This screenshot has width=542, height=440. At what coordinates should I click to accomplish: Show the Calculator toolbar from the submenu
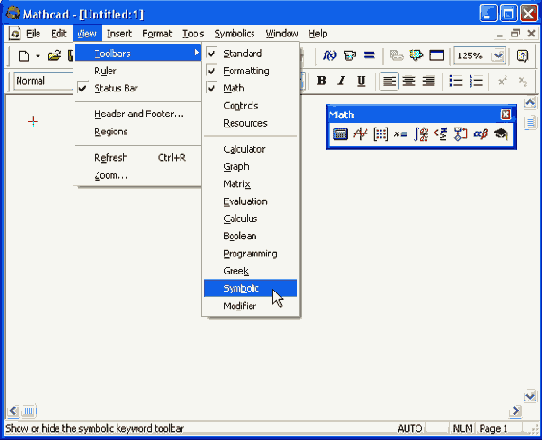[x=250, y=149]
